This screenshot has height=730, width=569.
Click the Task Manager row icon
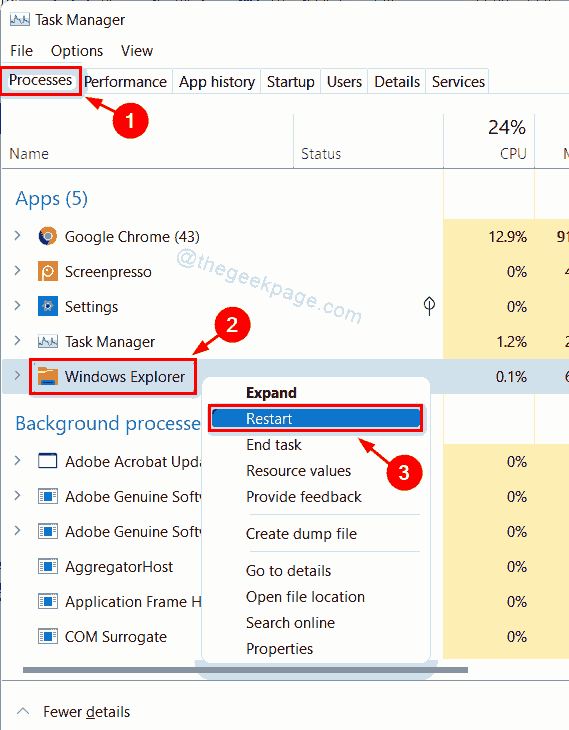pos(47,342)
